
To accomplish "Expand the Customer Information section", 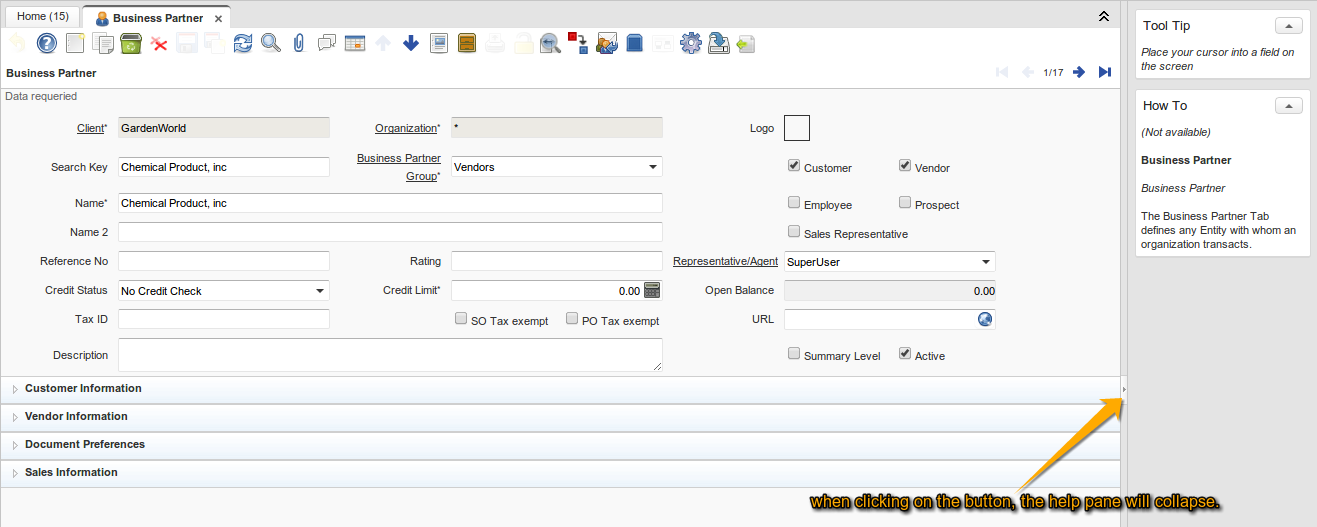I will pos(83,388).
